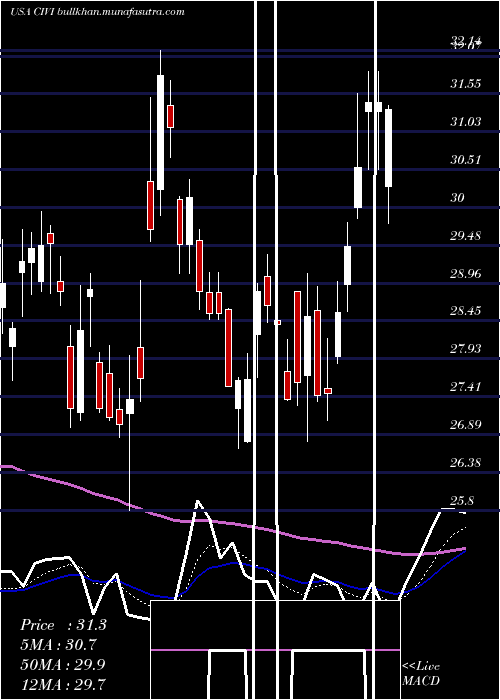Click the bullkhan.munafasutra.com watermark text
This screenshot has width=500, height=700.
[121, 12]
